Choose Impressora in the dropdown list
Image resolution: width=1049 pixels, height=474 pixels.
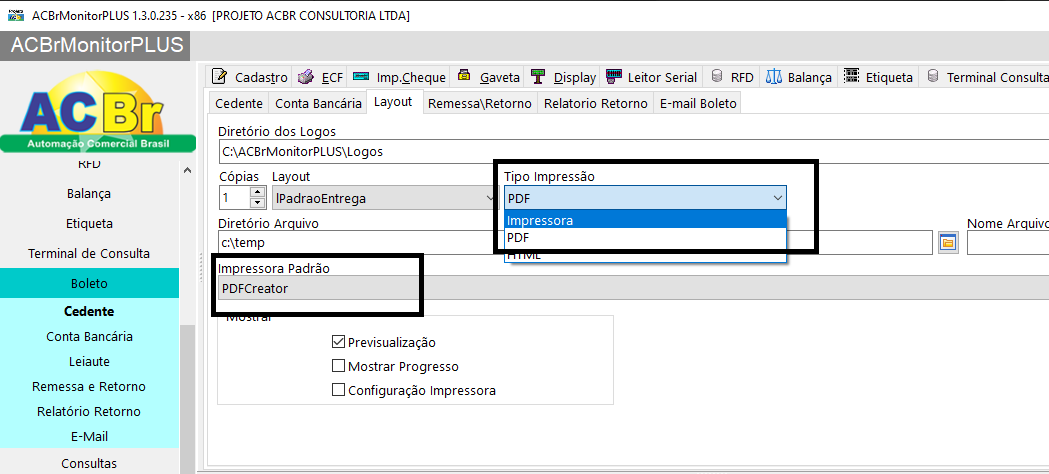pyautogui.click(x=645, y=221)
